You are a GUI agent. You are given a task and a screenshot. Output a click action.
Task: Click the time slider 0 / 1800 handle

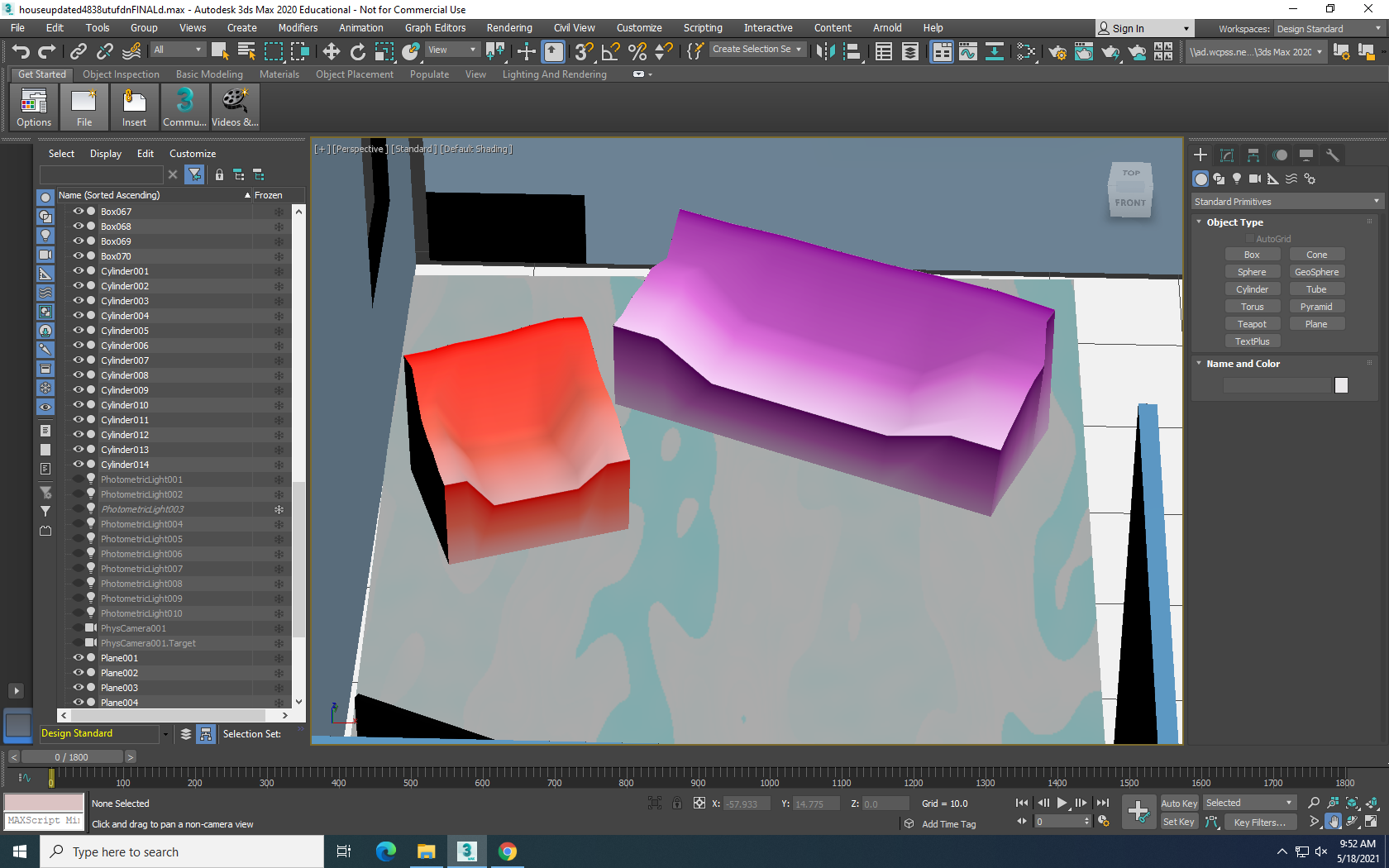[x=72, y=757]
